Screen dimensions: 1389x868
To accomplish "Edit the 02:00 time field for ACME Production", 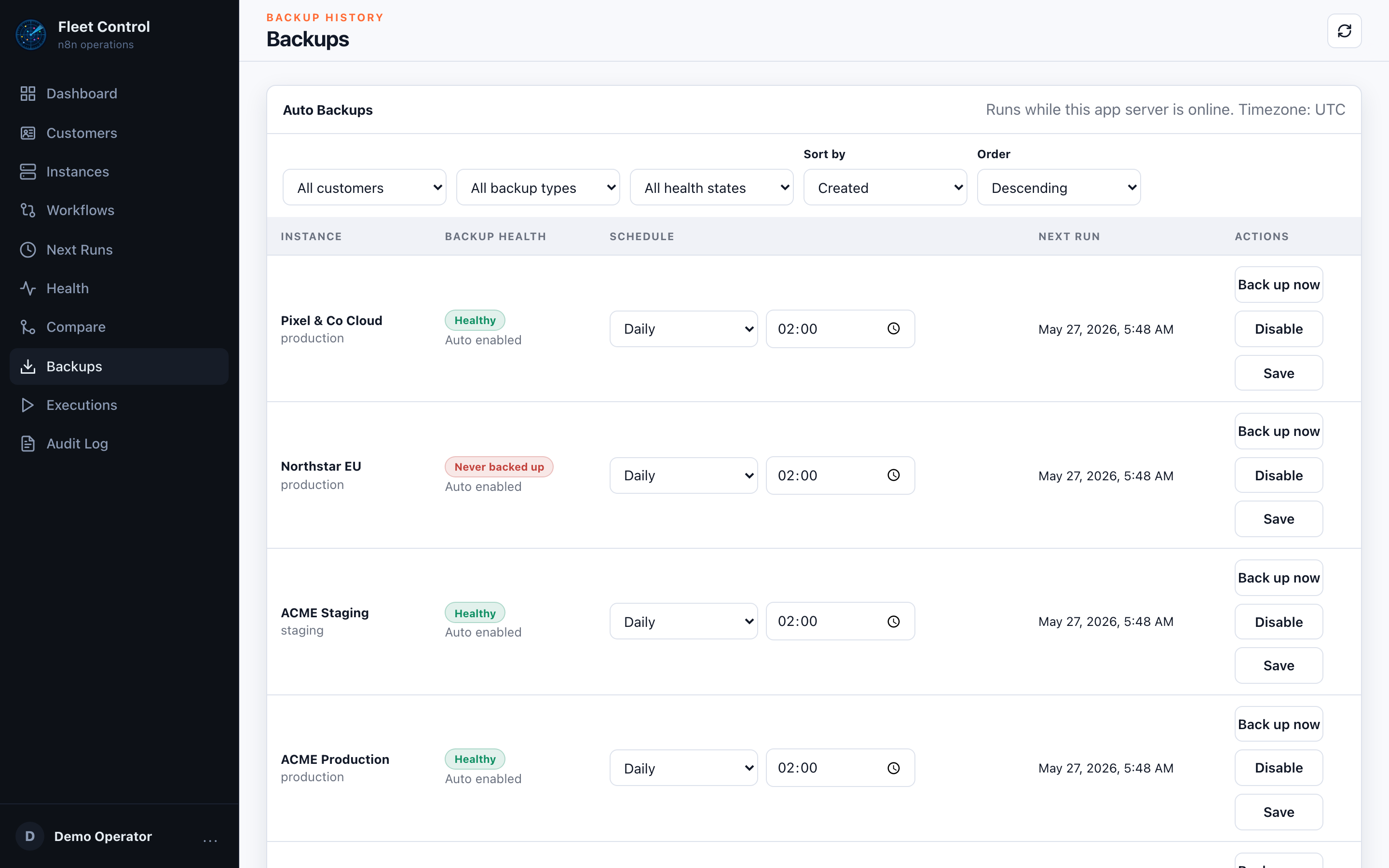I will click(x=840, y=768).
